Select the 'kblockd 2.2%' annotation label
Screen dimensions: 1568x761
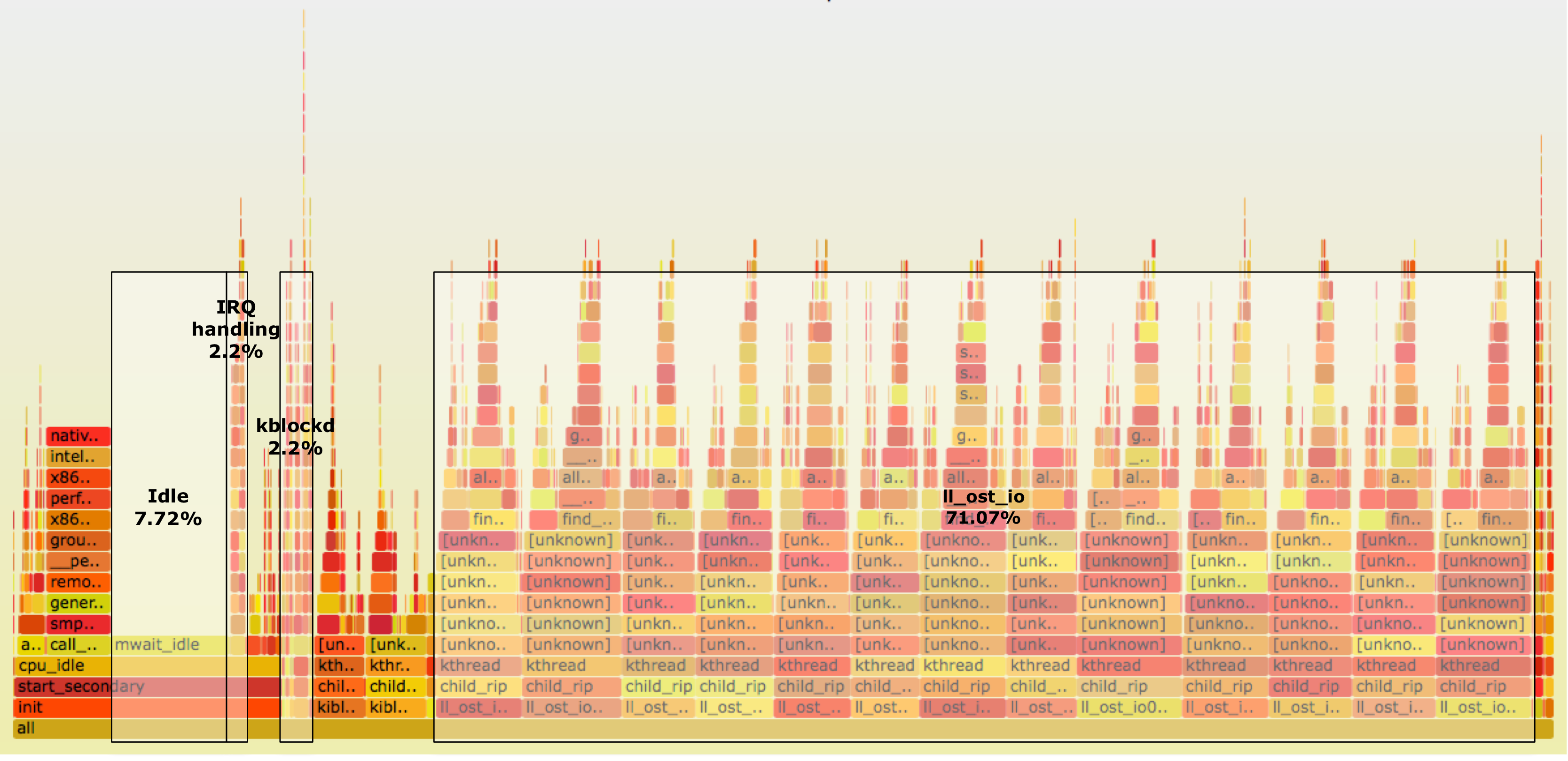pyautogui.click(x=295, y=437)
